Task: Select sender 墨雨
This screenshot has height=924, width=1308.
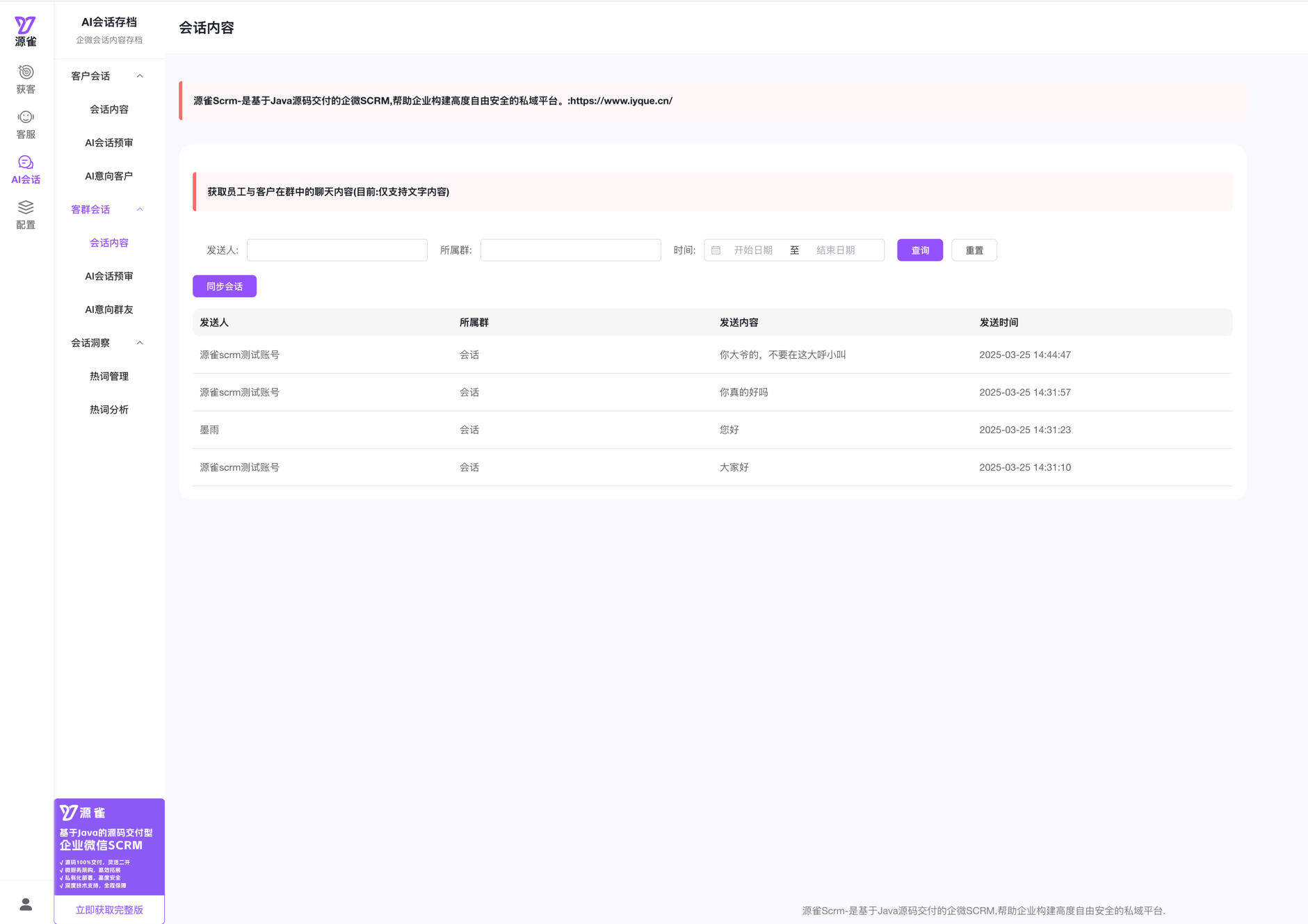Action: (209, 430)
